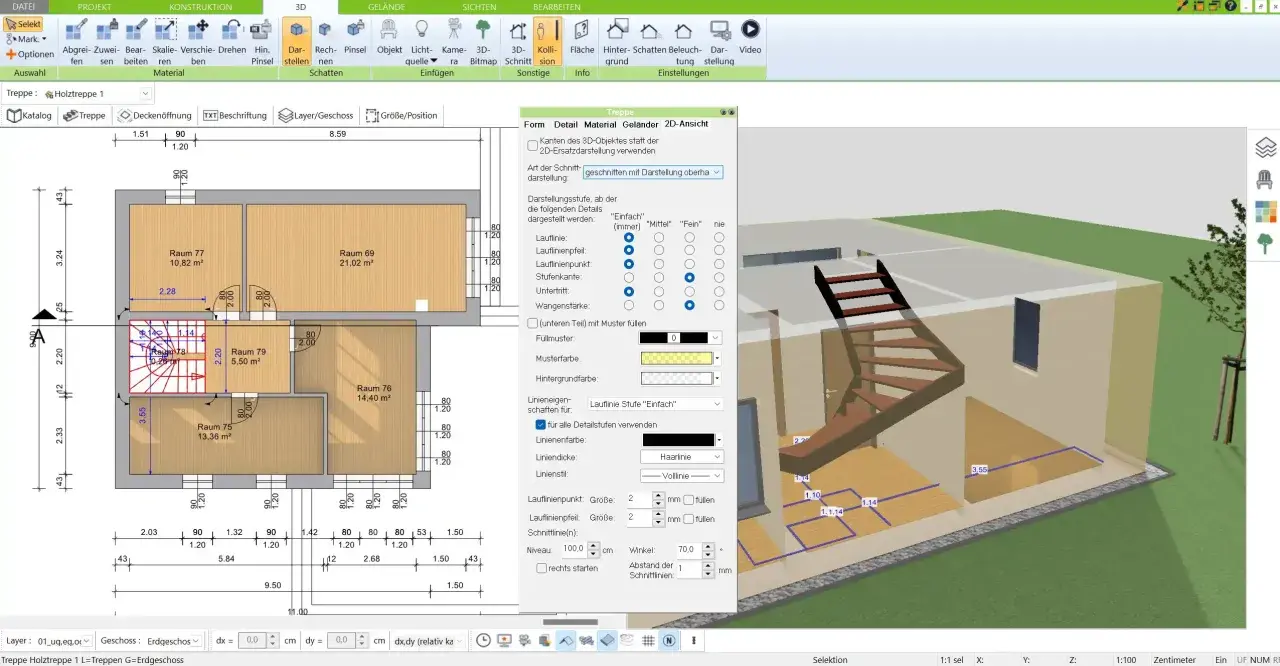Image resolution: width=1280 pixels, height=666 pixels.
Task: Insert a 3D-Bitmap
Action: (x=483, y=42)
